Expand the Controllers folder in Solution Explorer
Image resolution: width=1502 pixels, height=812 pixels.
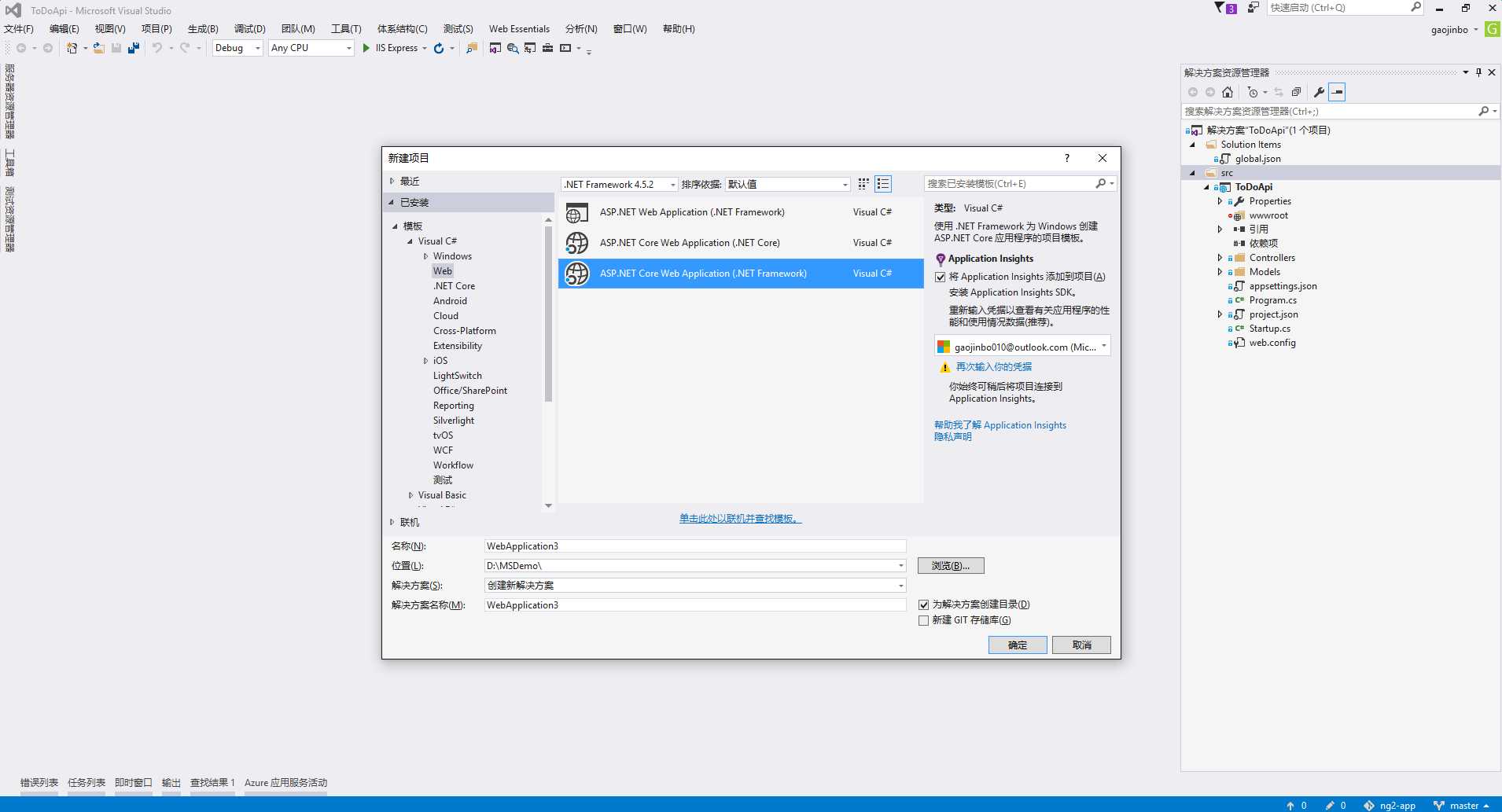tap(1220, 258)
